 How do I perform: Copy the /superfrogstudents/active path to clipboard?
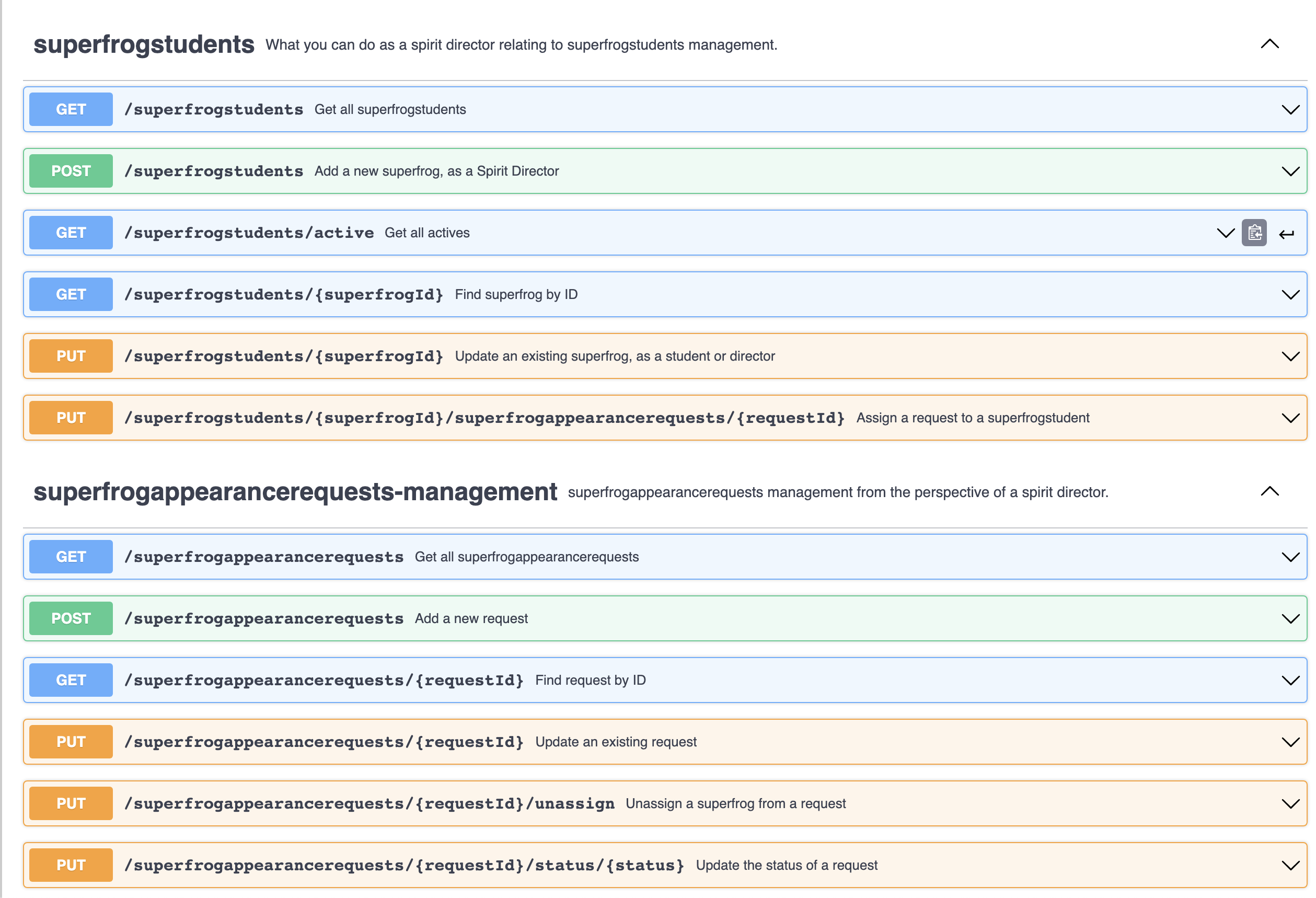click(x=1254, y=233)
